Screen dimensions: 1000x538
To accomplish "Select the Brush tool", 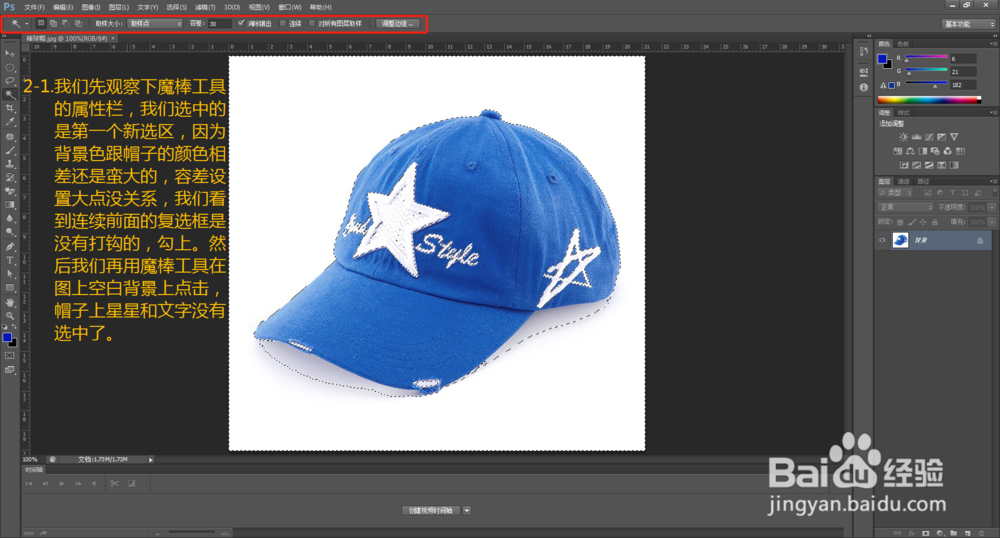I will (x=10, y=150).
